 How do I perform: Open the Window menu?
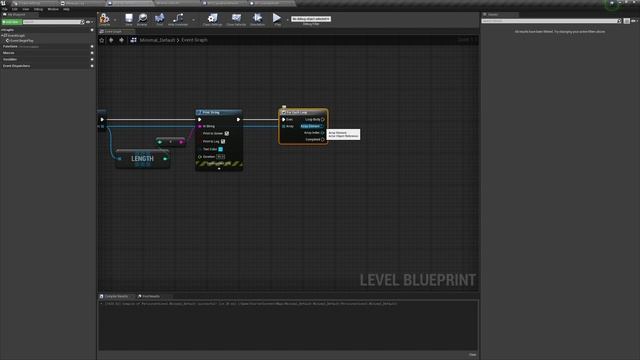[53, 9]
